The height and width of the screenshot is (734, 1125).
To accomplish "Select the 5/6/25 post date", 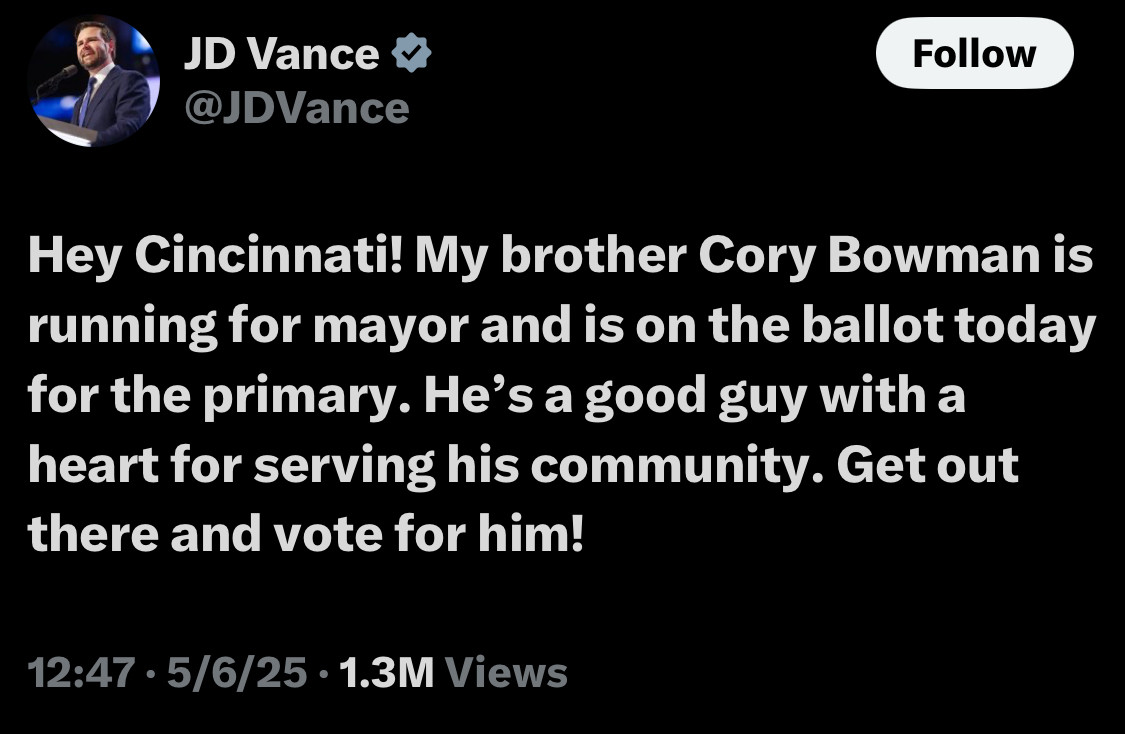I will click(237, 672).
